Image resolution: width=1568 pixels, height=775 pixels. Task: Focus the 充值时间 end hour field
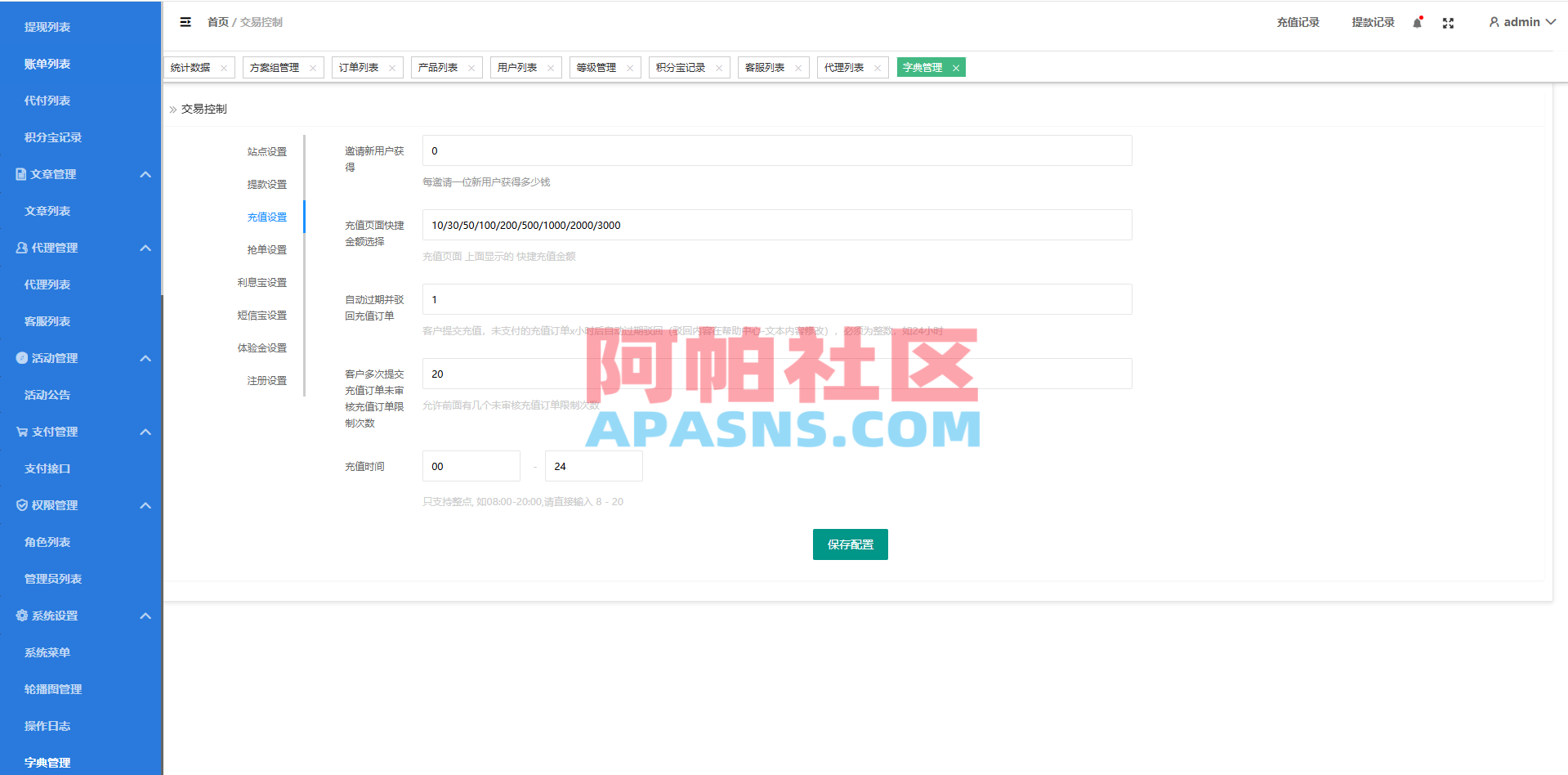594,466
